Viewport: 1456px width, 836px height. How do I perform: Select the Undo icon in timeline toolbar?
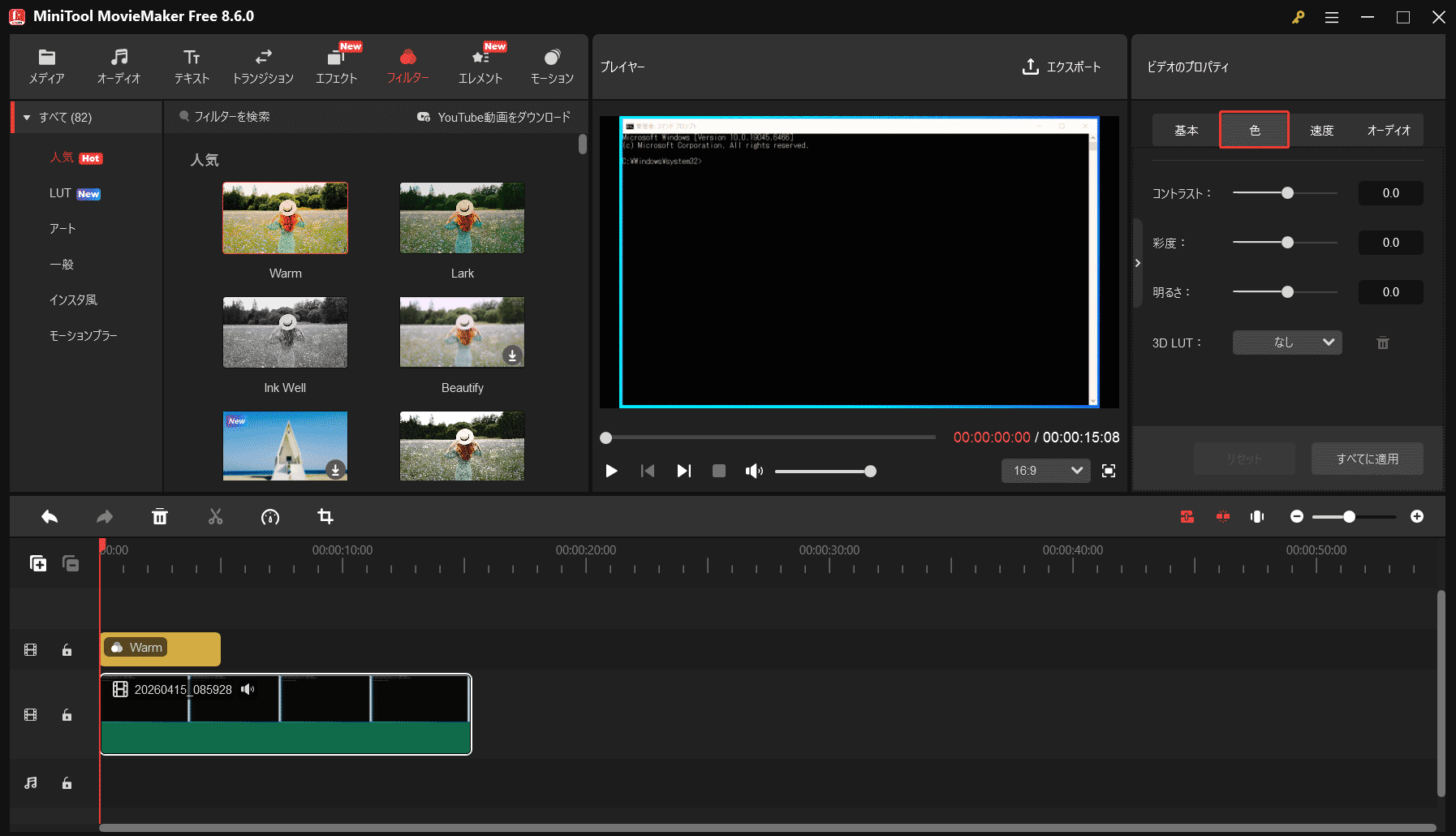pos(49,516)
